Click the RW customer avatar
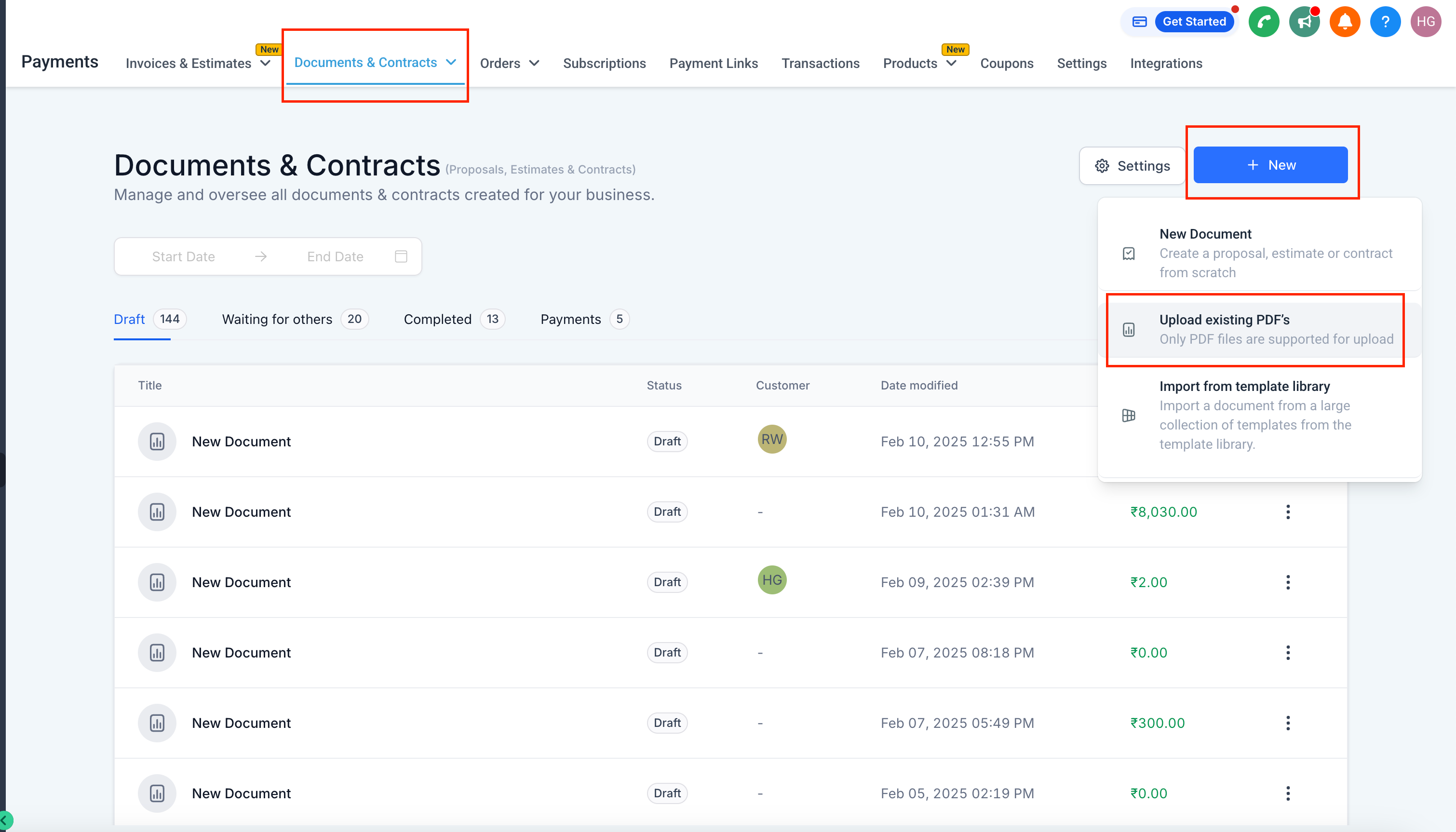 click(771, 440)
